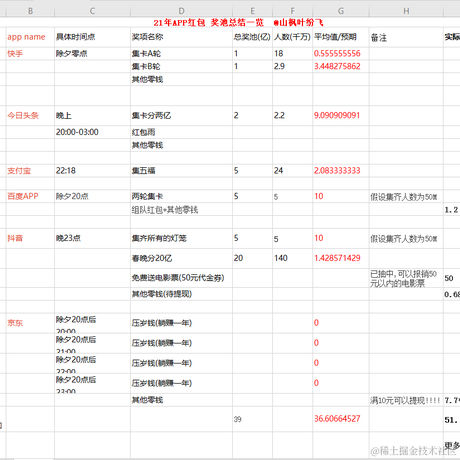Click the total value 36.60664527

337,419
